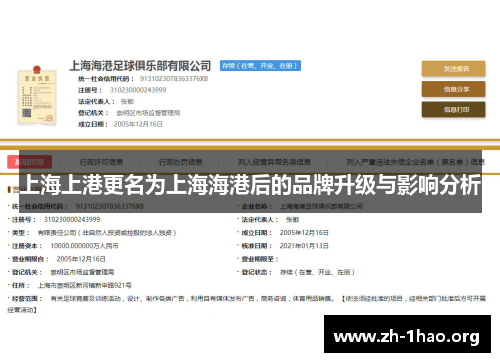Open the 列入严重违法失信企业名单（黑名单）信息 tab
Screen dimensions: 500x362
415,162
